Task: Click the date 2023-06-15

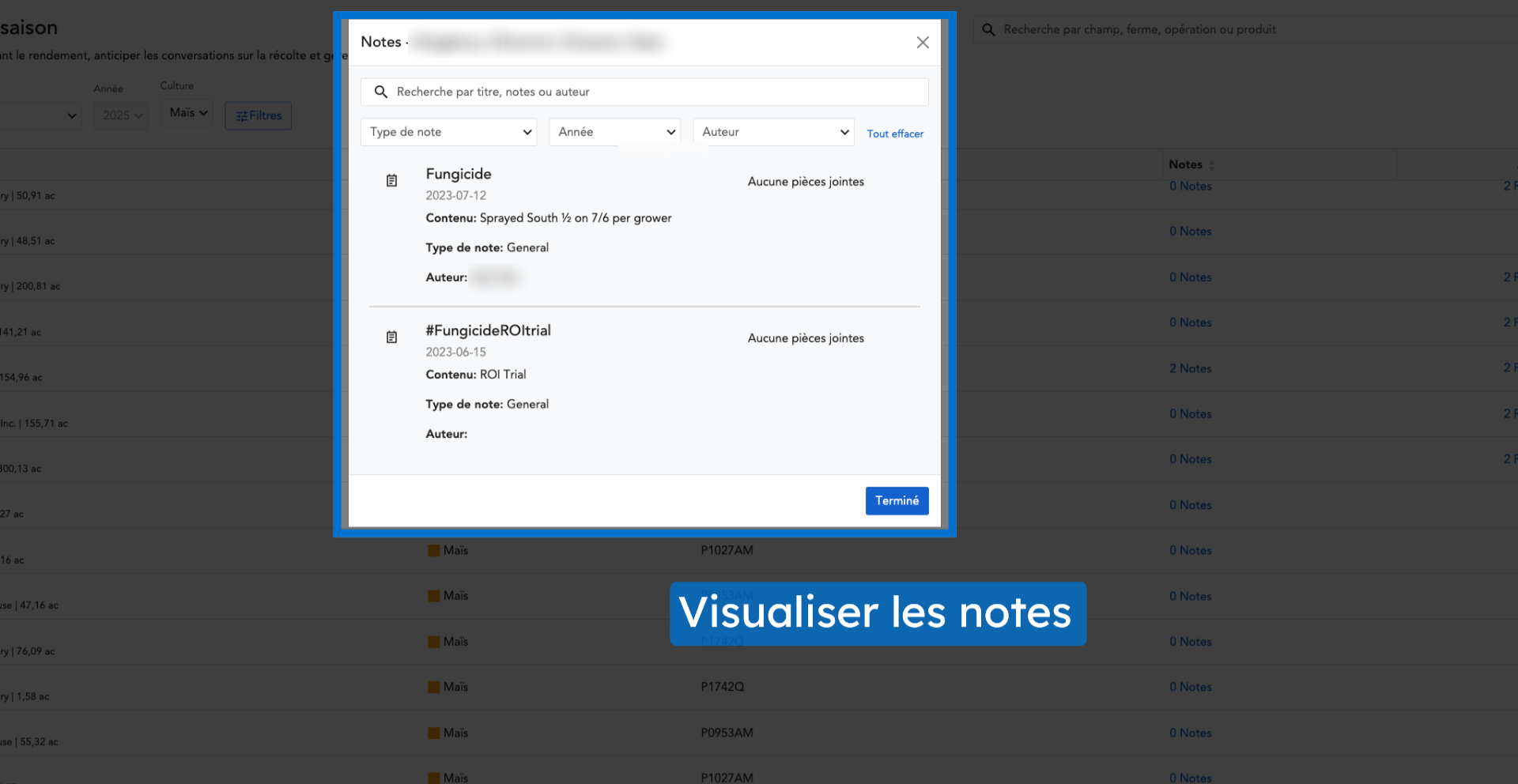Action: click(x=456, y=352)
